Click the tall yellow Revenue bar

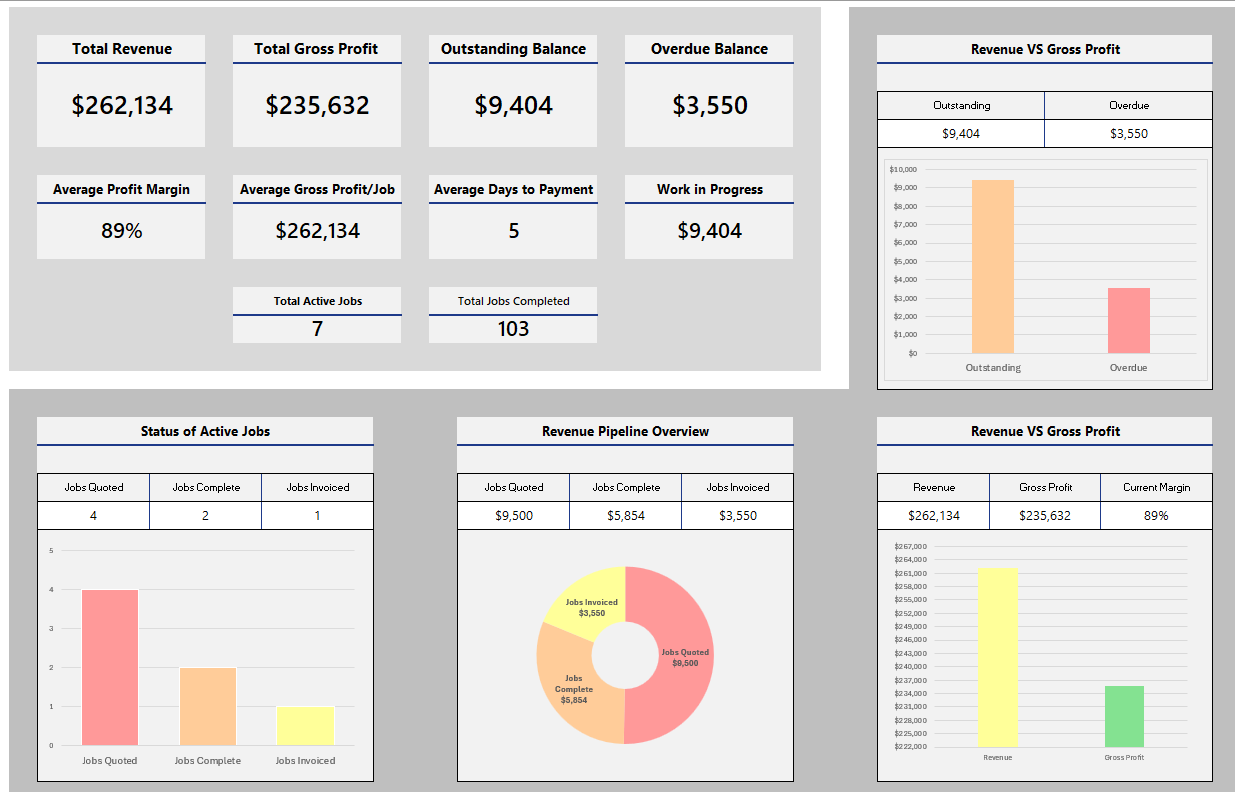point(997,657)
